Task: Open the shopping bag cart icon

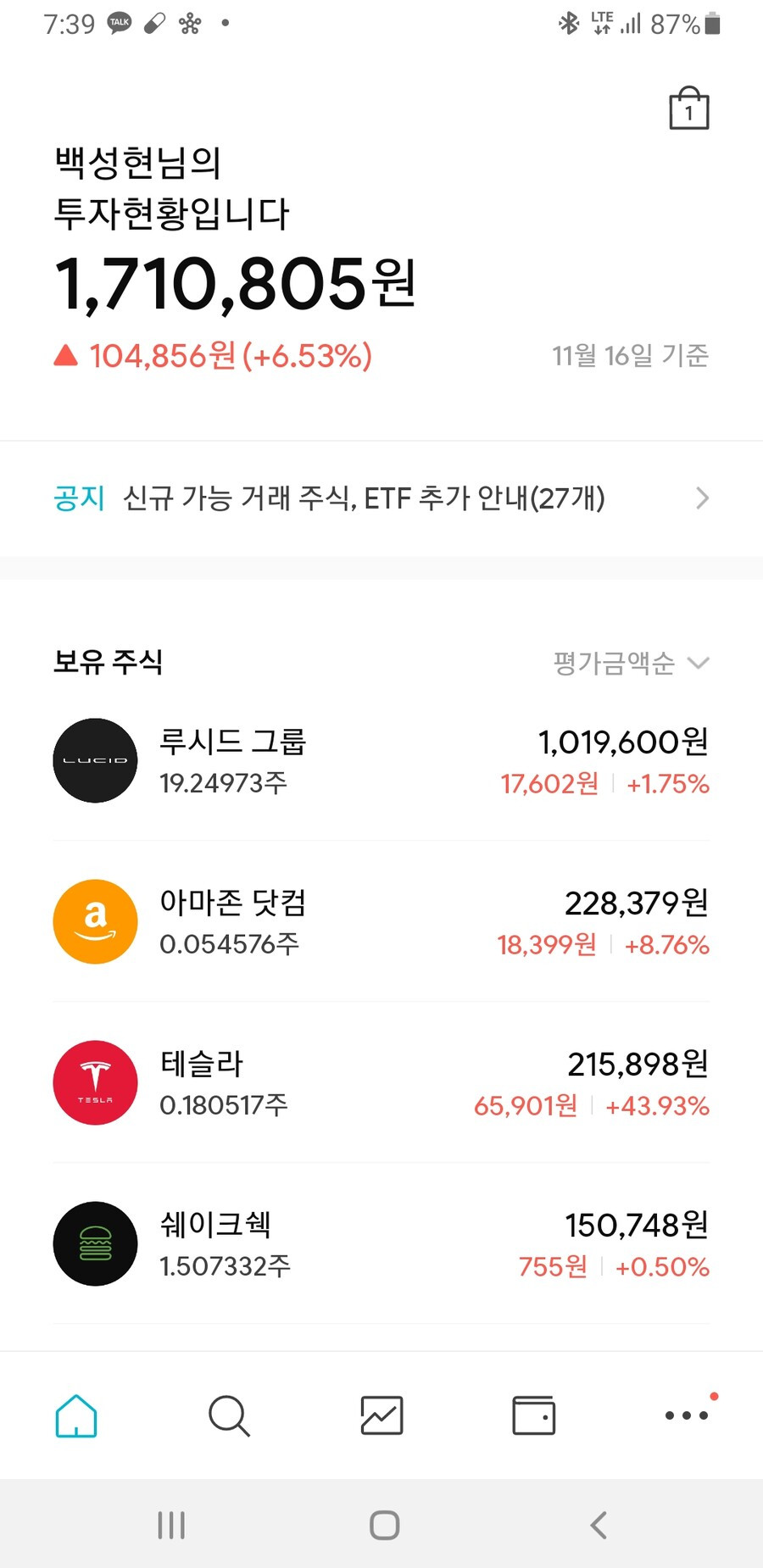Action: [688, 108]
